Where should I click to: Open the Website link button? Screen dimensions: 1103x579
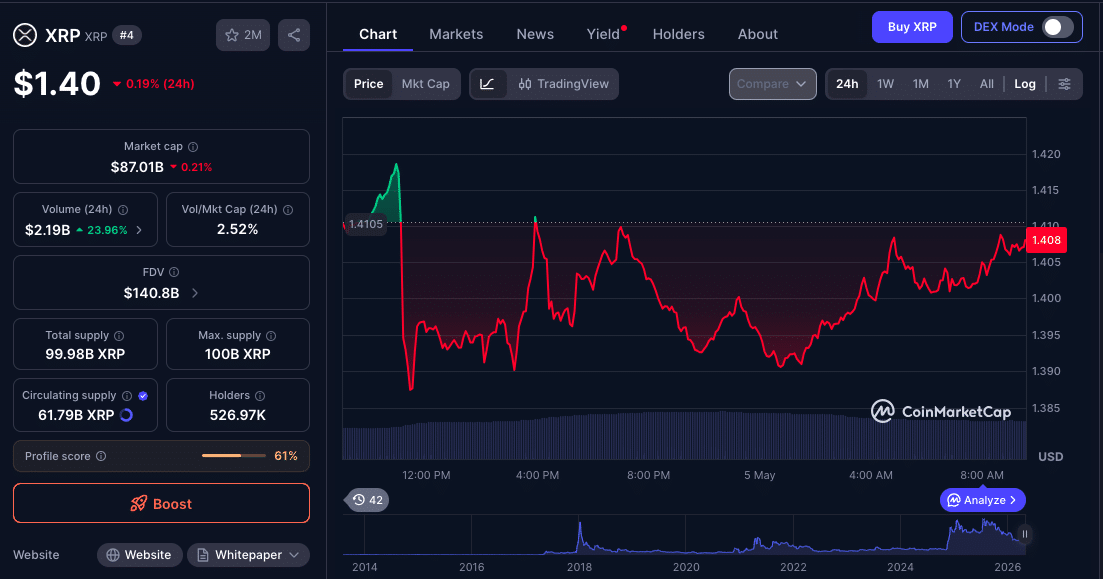[x=139, y=555]
